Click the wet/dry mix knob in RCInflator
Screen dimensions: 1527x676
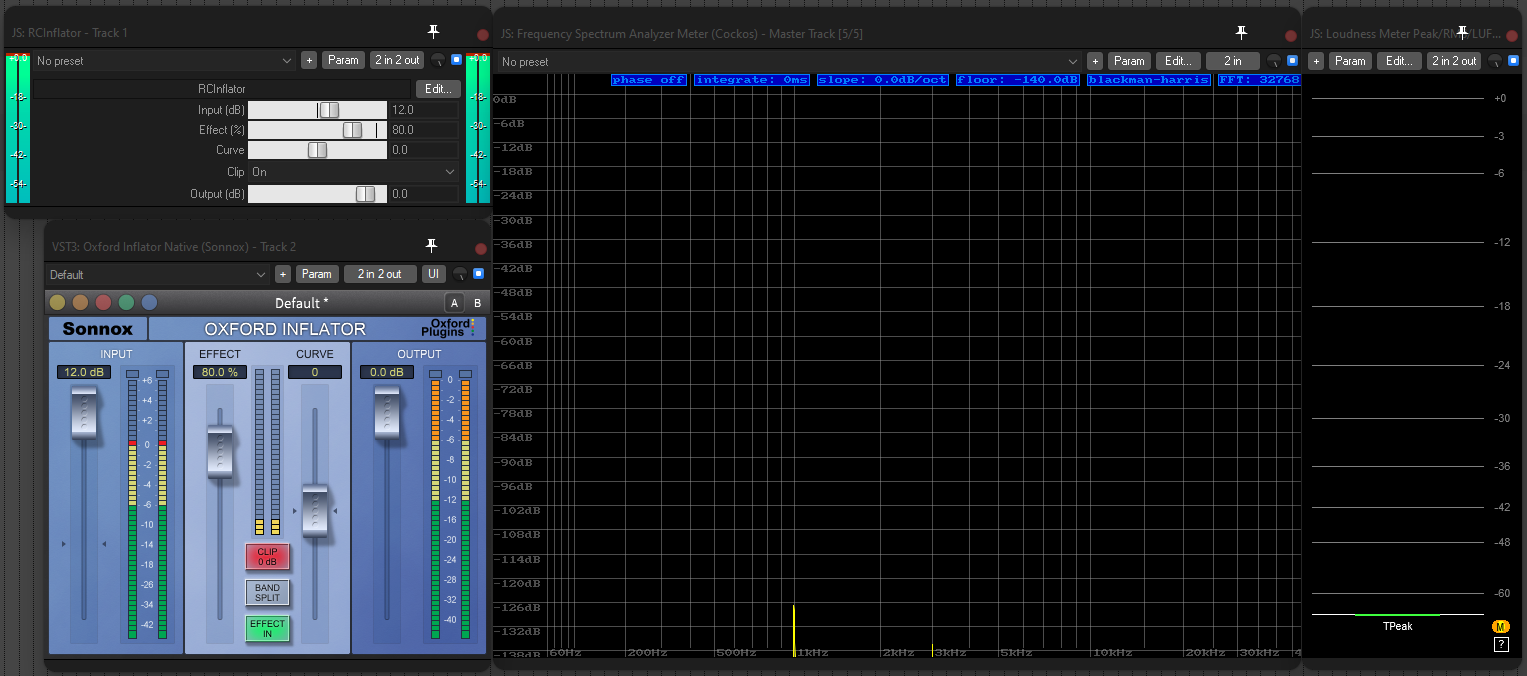[x=437, y=60]
